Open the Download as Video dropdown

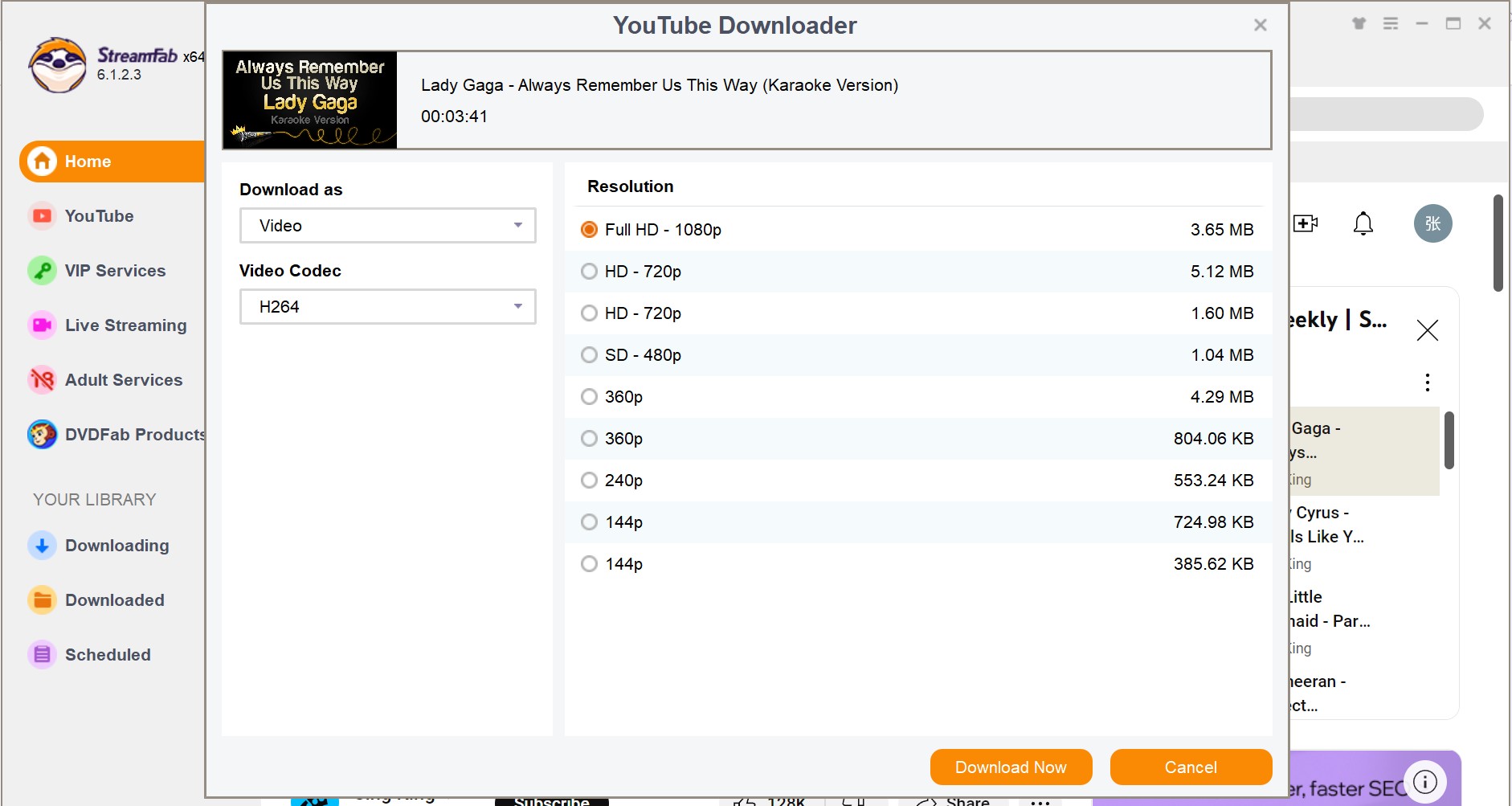pos(388,226)
